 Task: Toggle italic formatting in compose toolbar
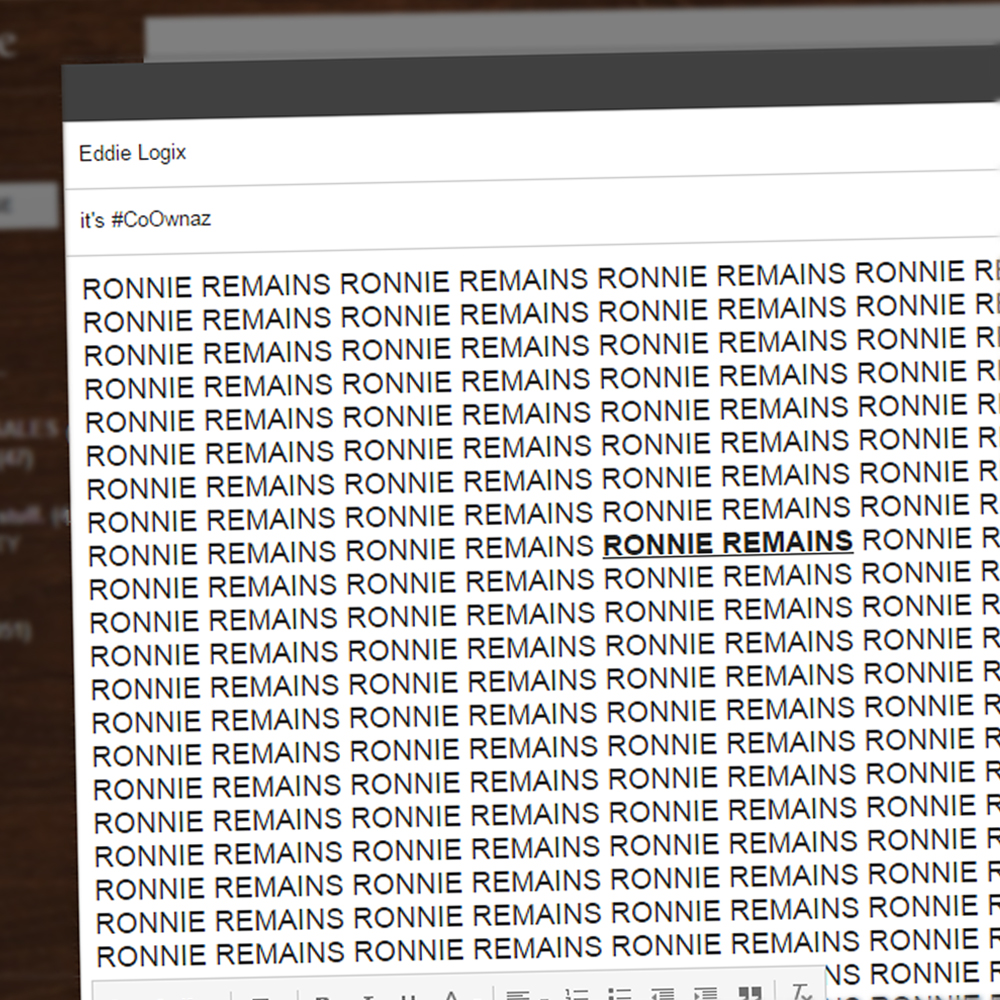(x=367, y=995)
